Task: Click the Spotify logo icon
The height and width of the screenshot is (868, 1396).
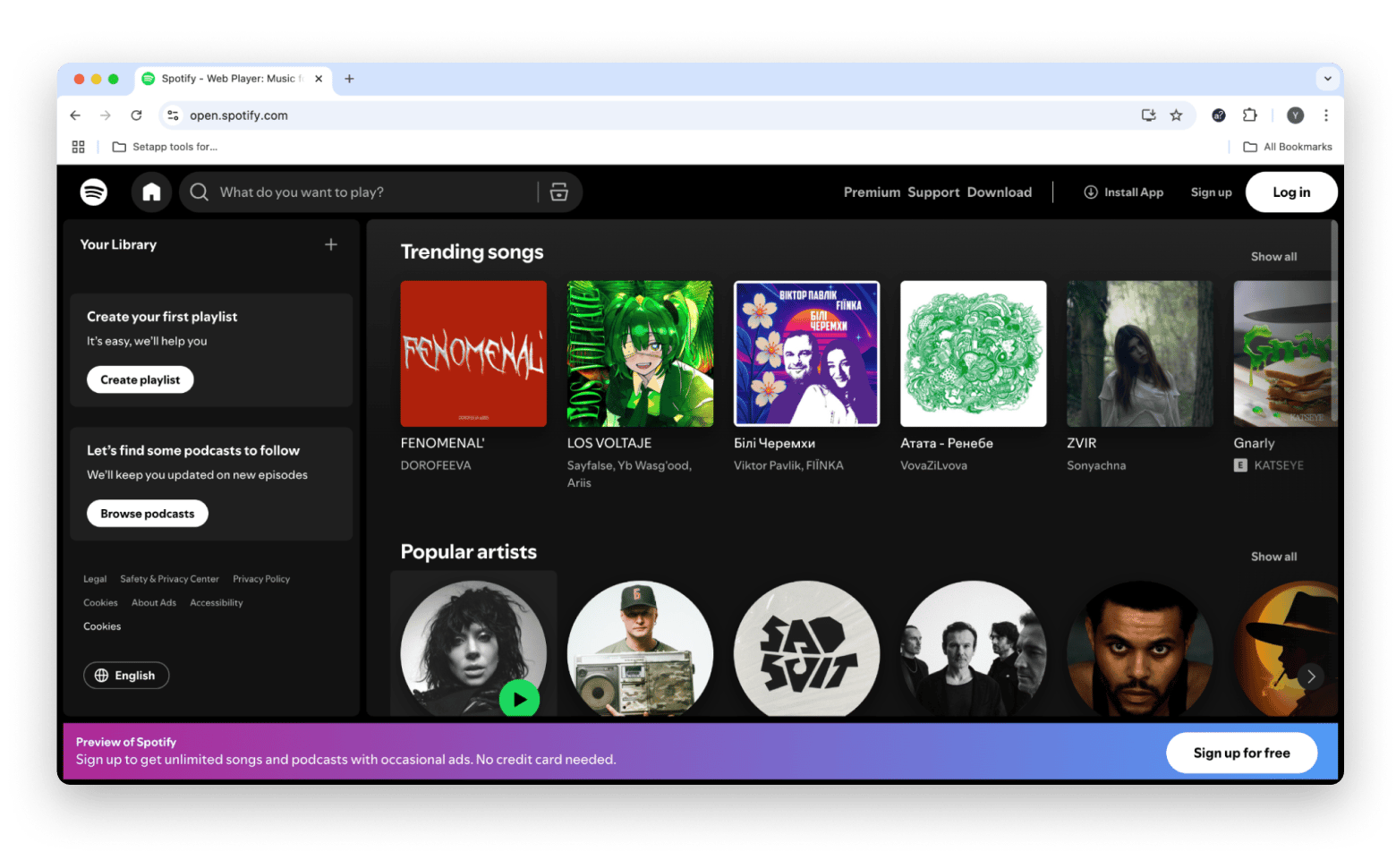Action: coord(94,191)
